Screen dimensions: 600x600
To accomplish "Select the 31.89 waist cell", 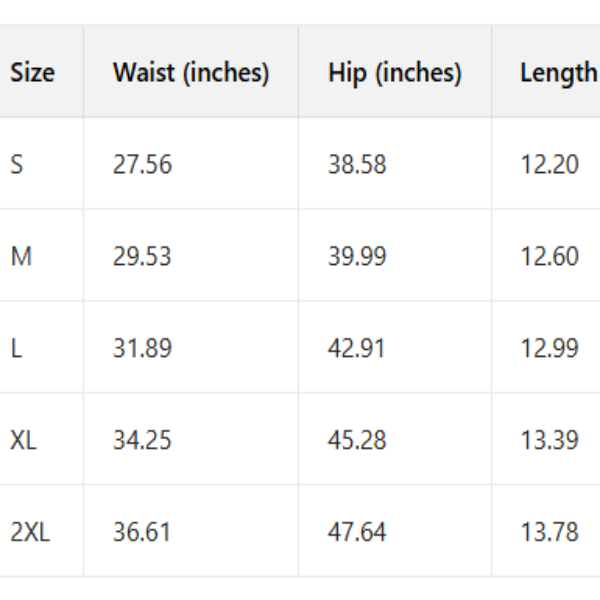I will 142,349.
